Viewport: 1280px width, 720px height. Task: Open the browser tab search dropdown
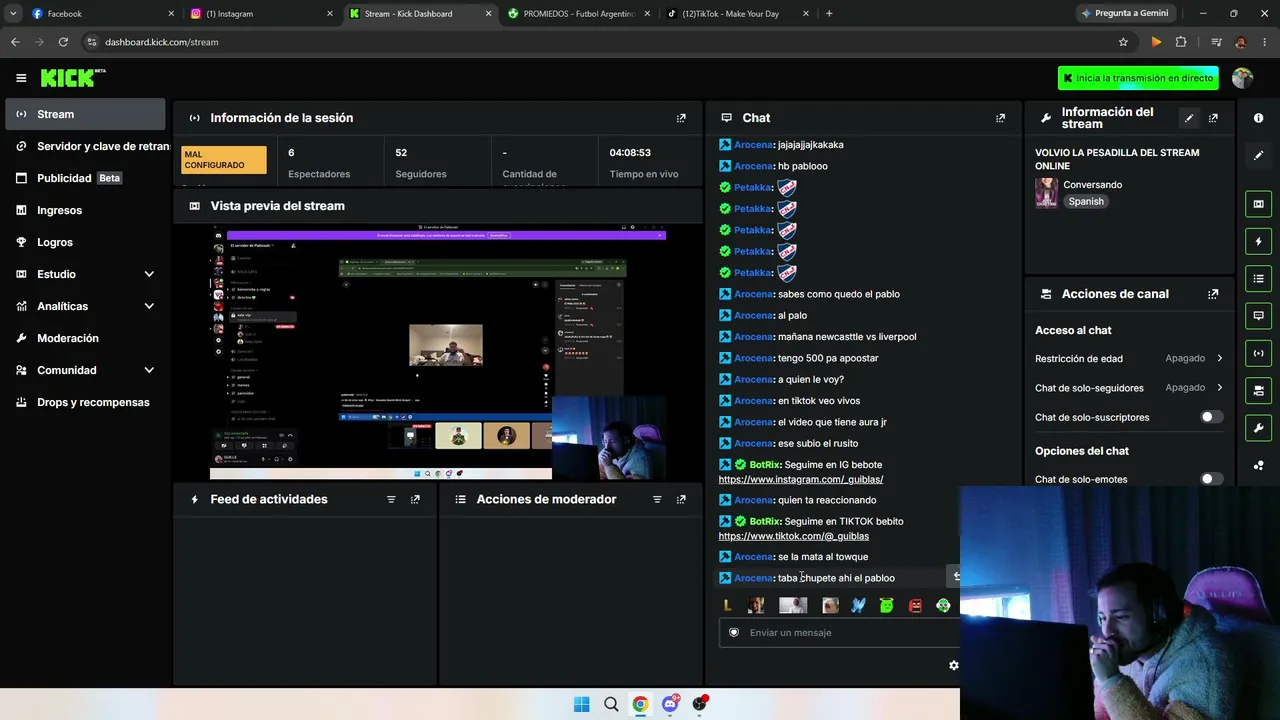(x=13, y=14)
